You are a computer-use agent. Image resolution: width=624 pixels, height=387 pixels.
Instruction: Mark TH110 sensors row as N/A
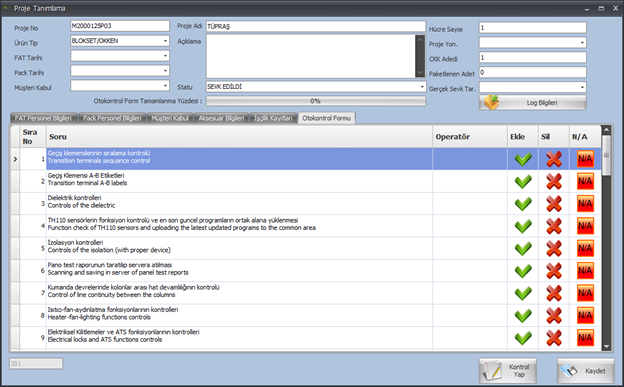point(585,226)
